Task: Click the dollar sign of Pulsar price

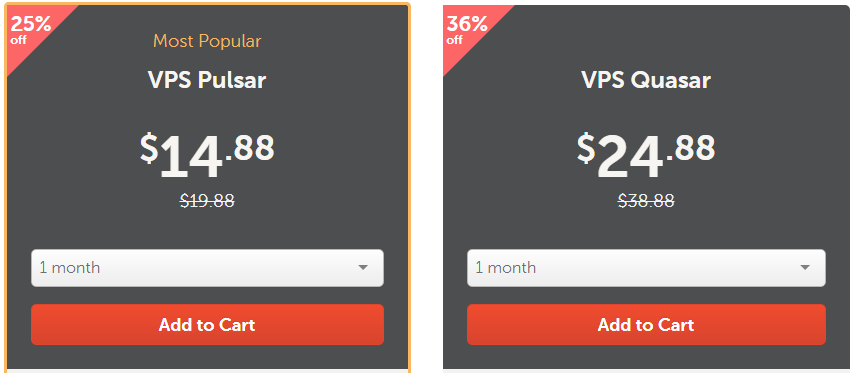Action: (149, 149)
